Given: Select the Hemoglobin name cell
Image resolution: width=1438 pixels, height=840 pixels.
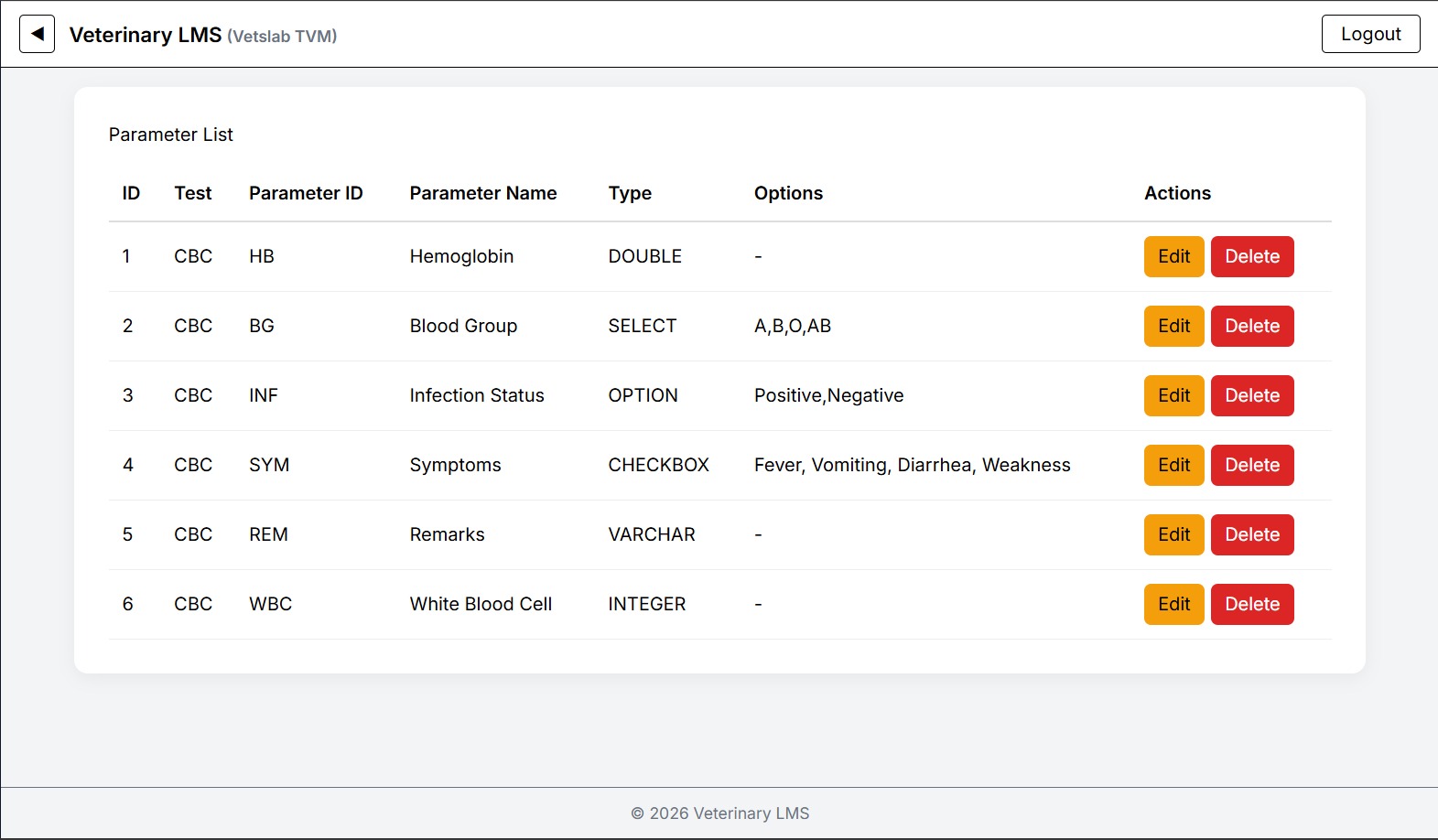Looking at the screenshot, I should (x=461, y=256).
